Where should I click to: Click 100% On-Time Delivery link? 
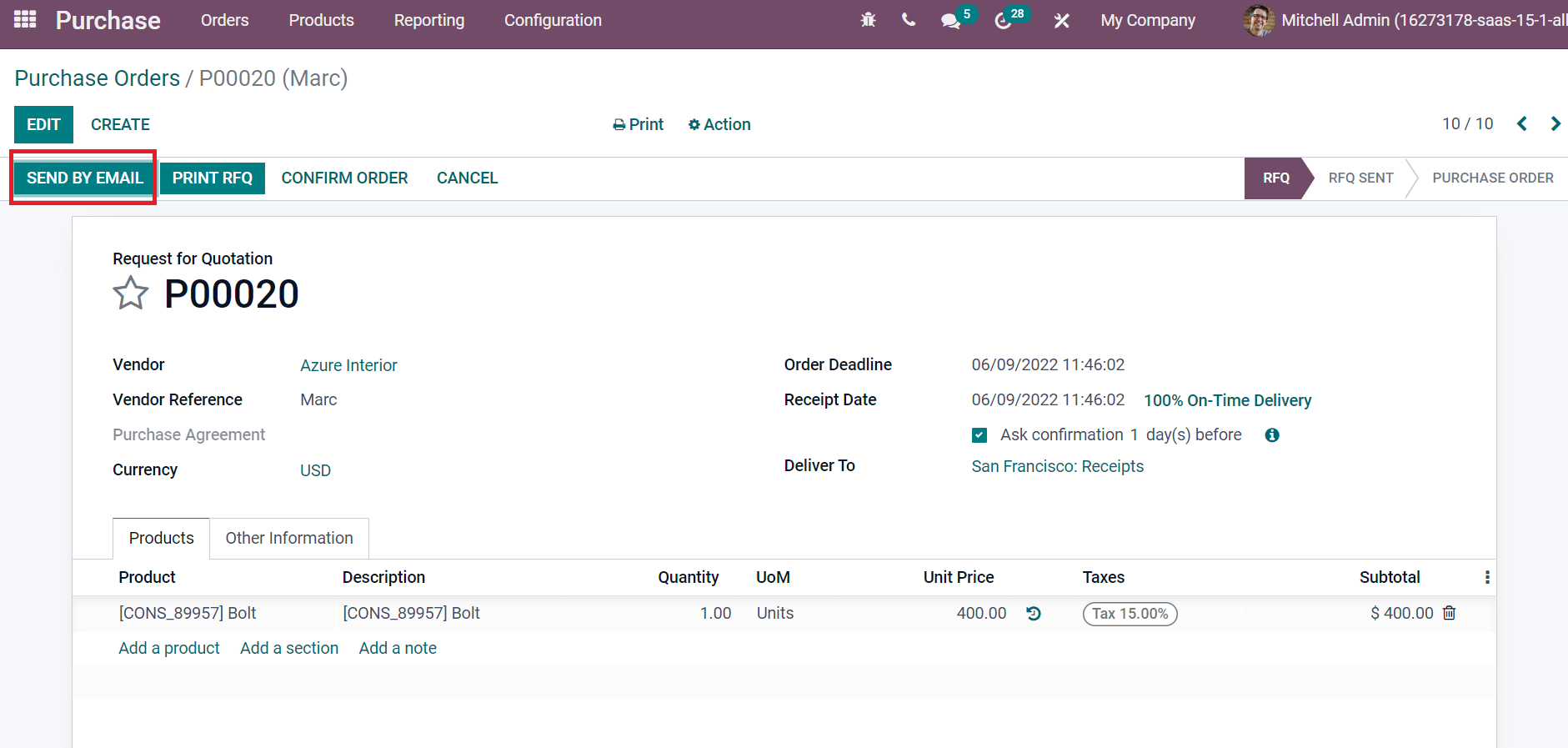(x=1227, y=400)
